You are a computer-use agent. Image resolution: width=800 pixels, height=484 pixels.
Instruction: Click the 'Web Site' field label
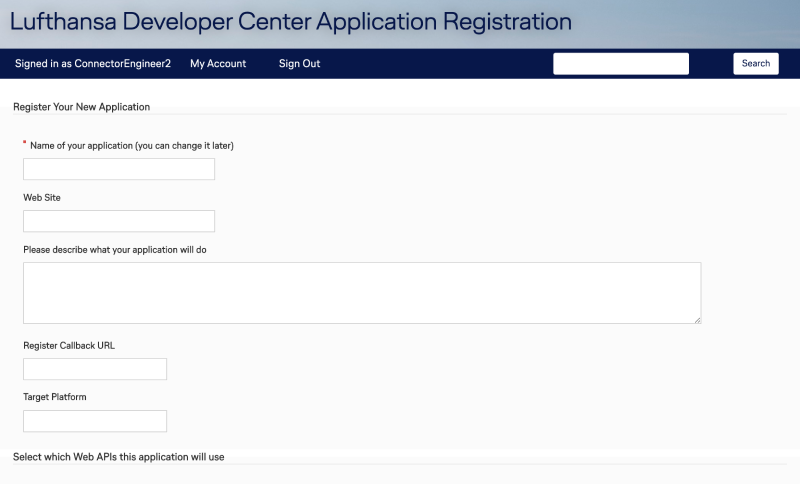point(42,198)
